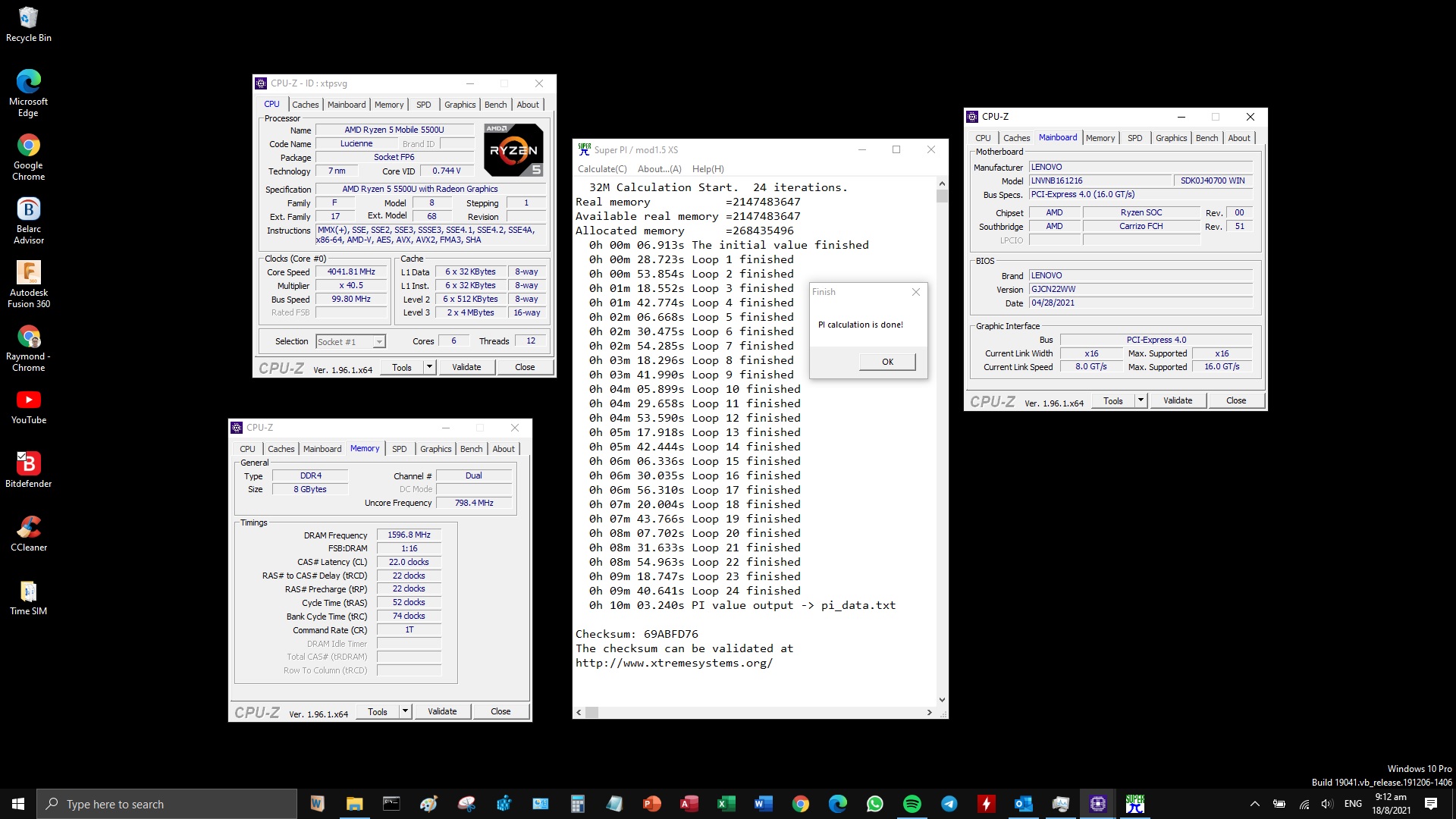1456x819 pixels.
Task: Click Validate in CPU-Z CPU window
Action: click(x=466, y=367)
